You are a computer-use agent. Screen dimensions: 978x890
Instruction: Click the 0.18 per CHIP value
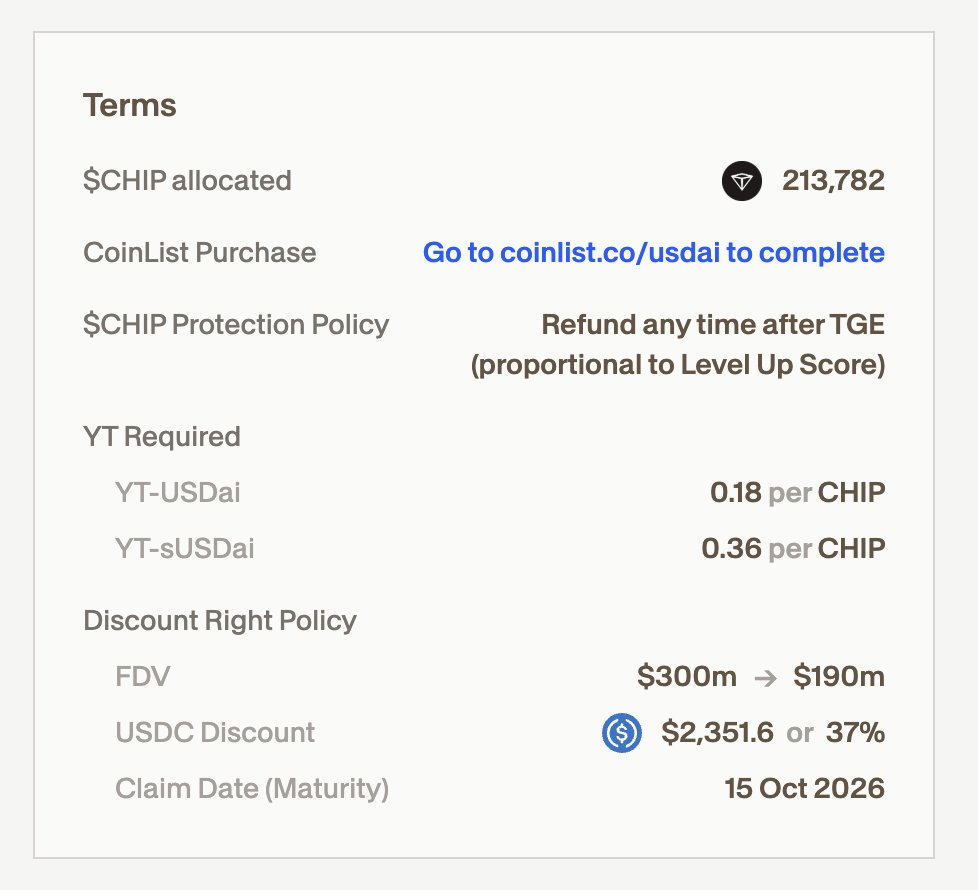tap(796, 493)
